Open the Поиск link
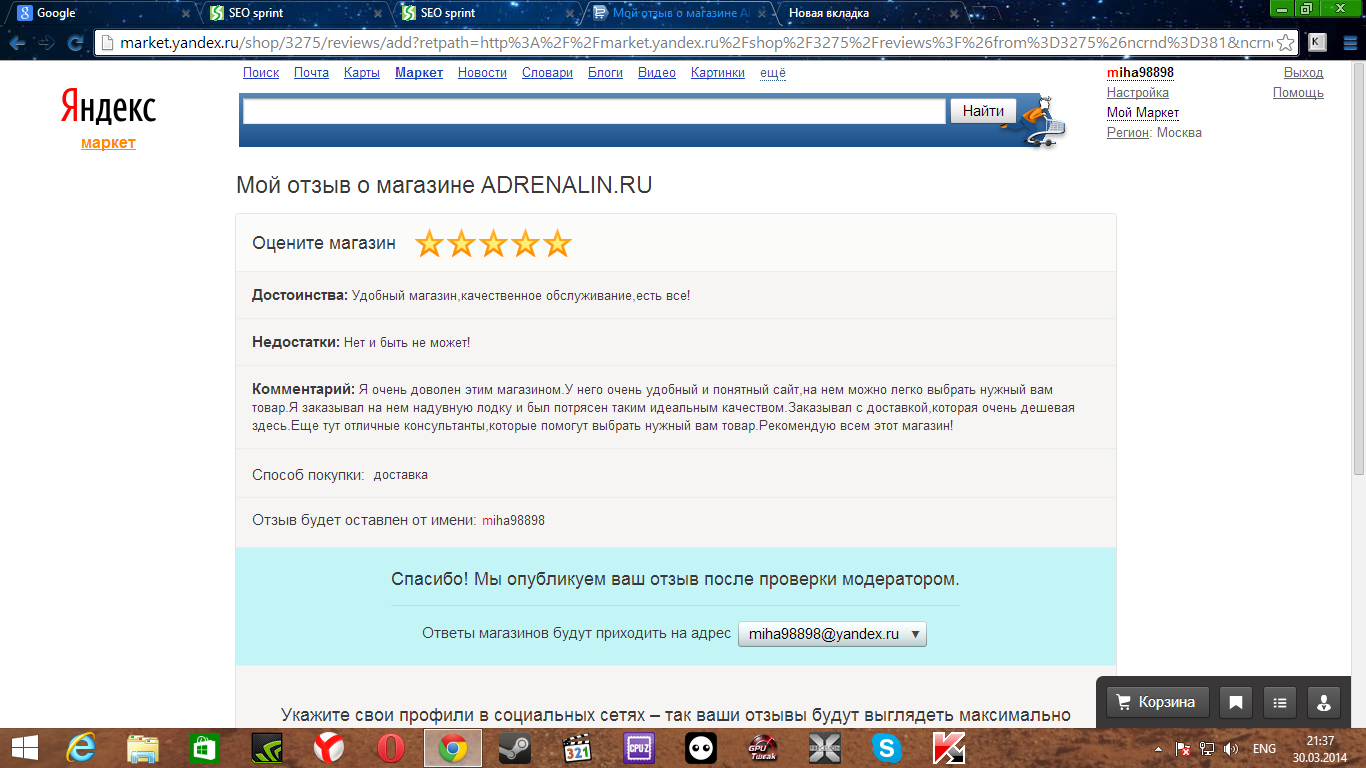The image size is (1366, 768). point(261,73)
